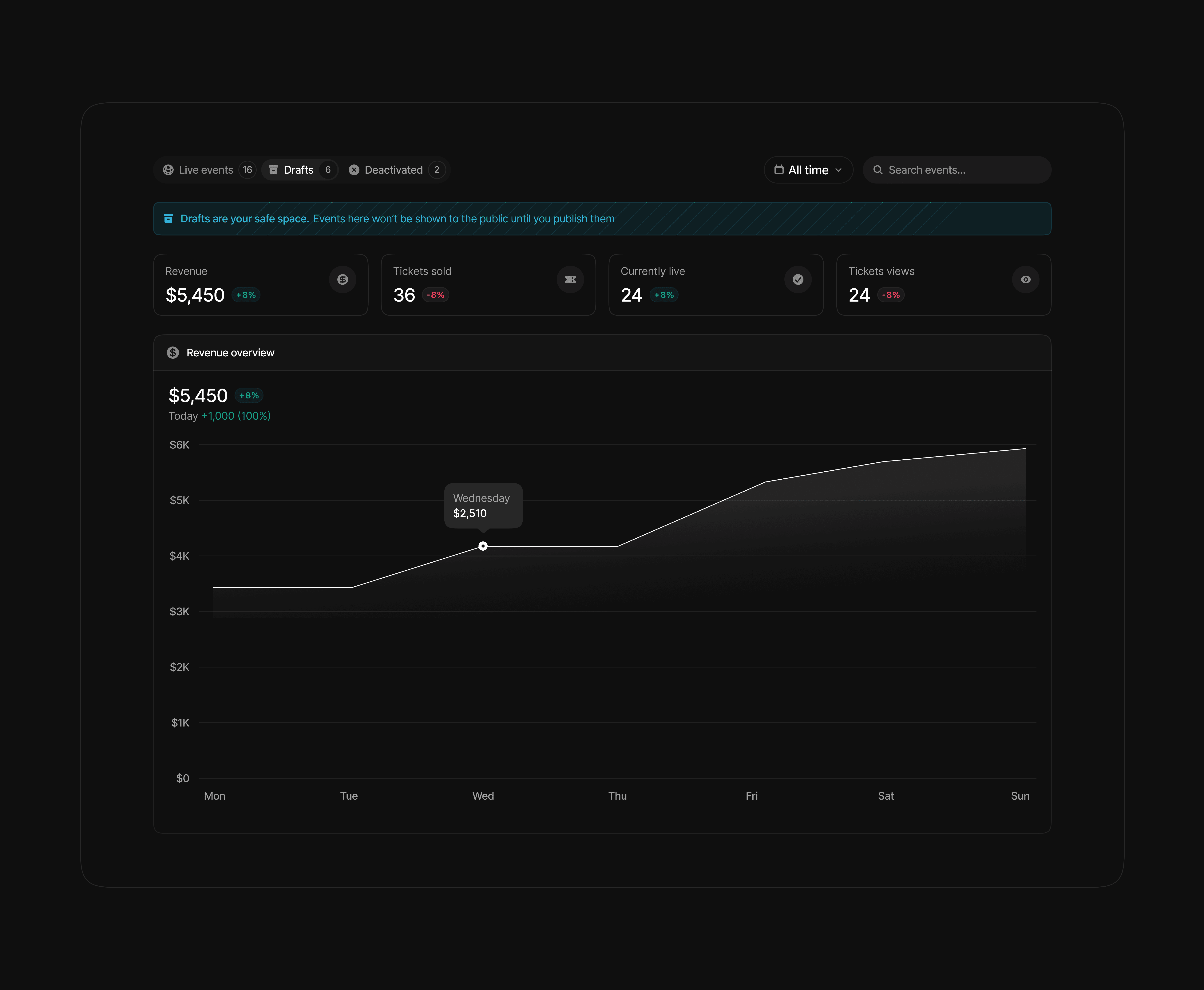Expand the chevron next to All time
Screen dimensions: 1204x990
[x=838, y=170]
